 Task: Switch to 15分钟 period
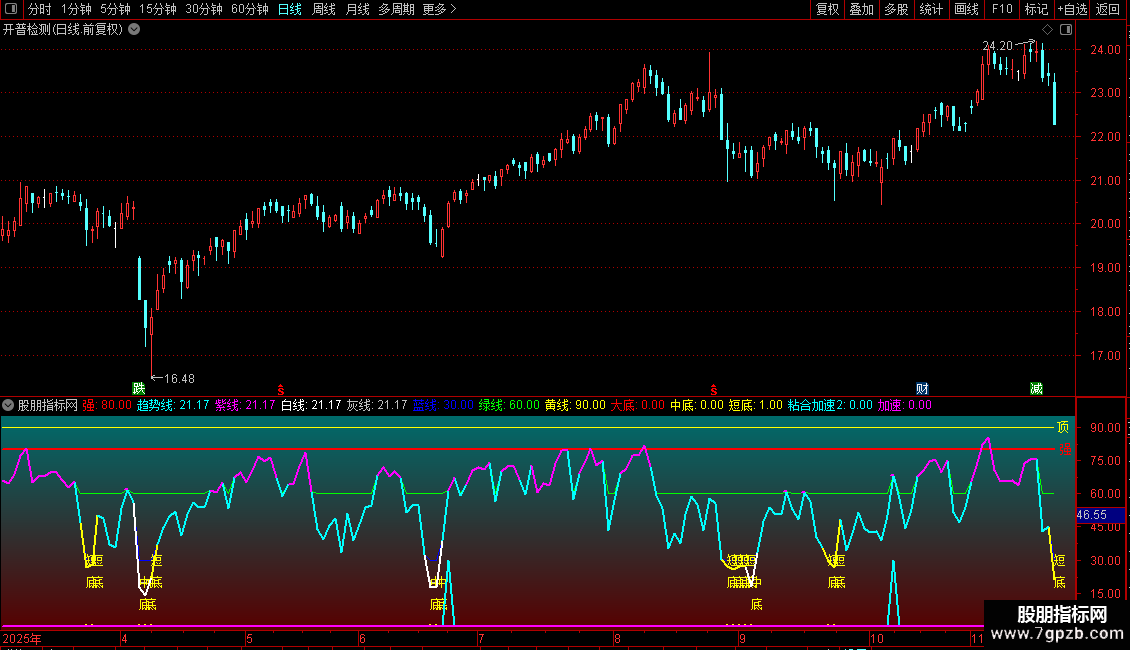point(158,9)
